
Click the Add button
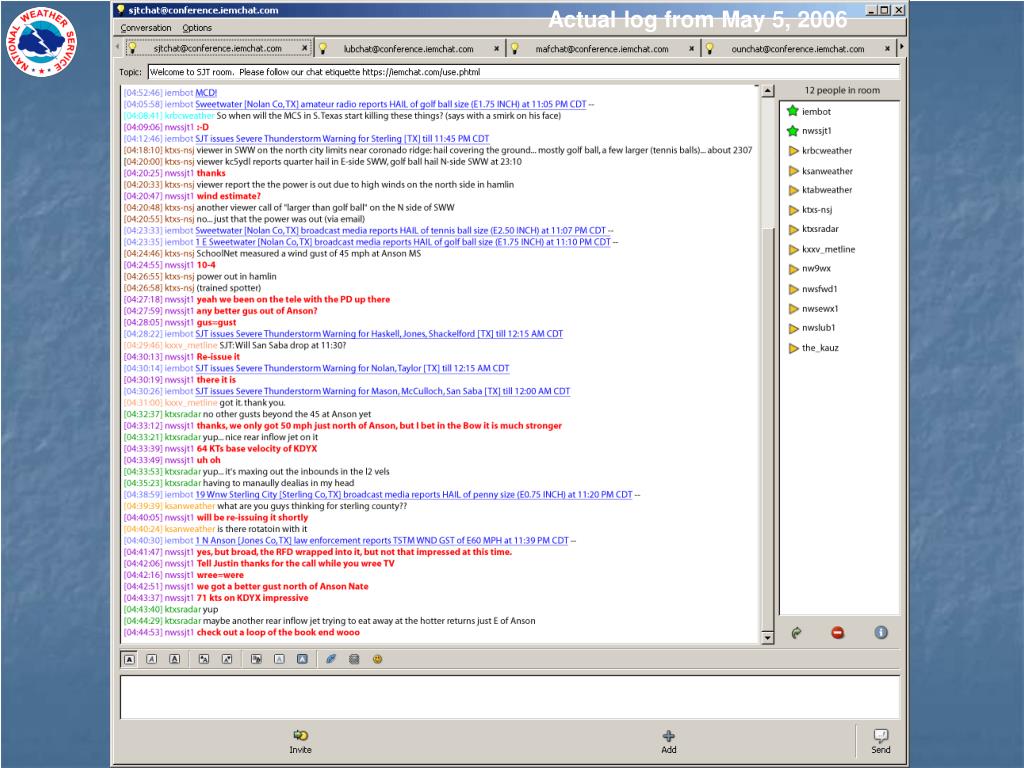(669, 741)
